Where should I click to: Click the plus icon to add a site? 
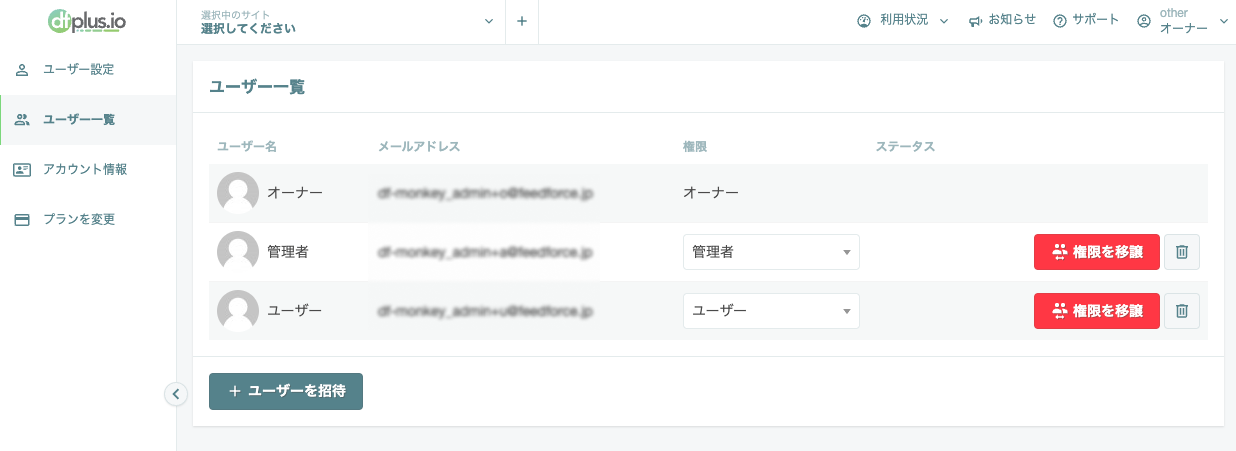coord(522,22)
